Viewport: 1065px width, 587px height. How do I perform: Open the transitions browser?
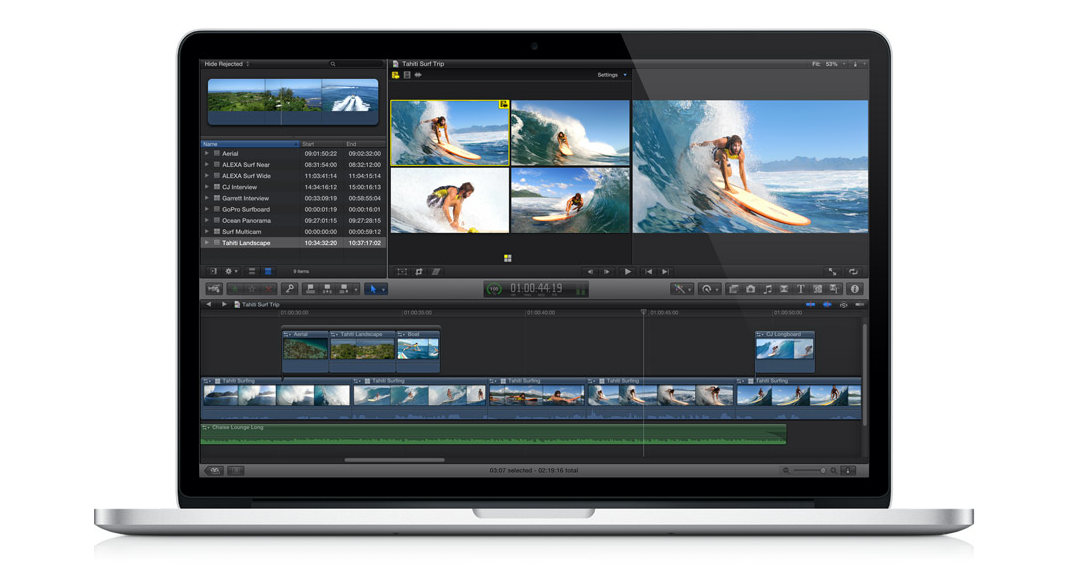[784, 289]
